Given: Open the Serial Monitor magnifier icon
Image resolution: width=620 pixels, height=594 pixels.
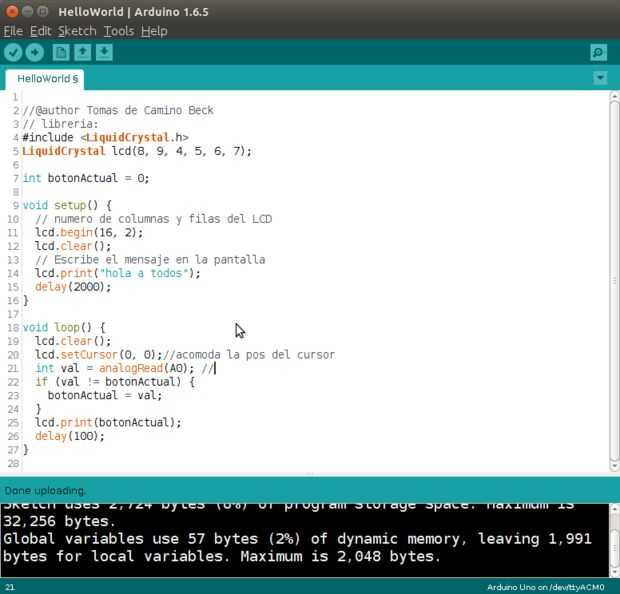Looking at the screenshot, I should tap(599, 52).
